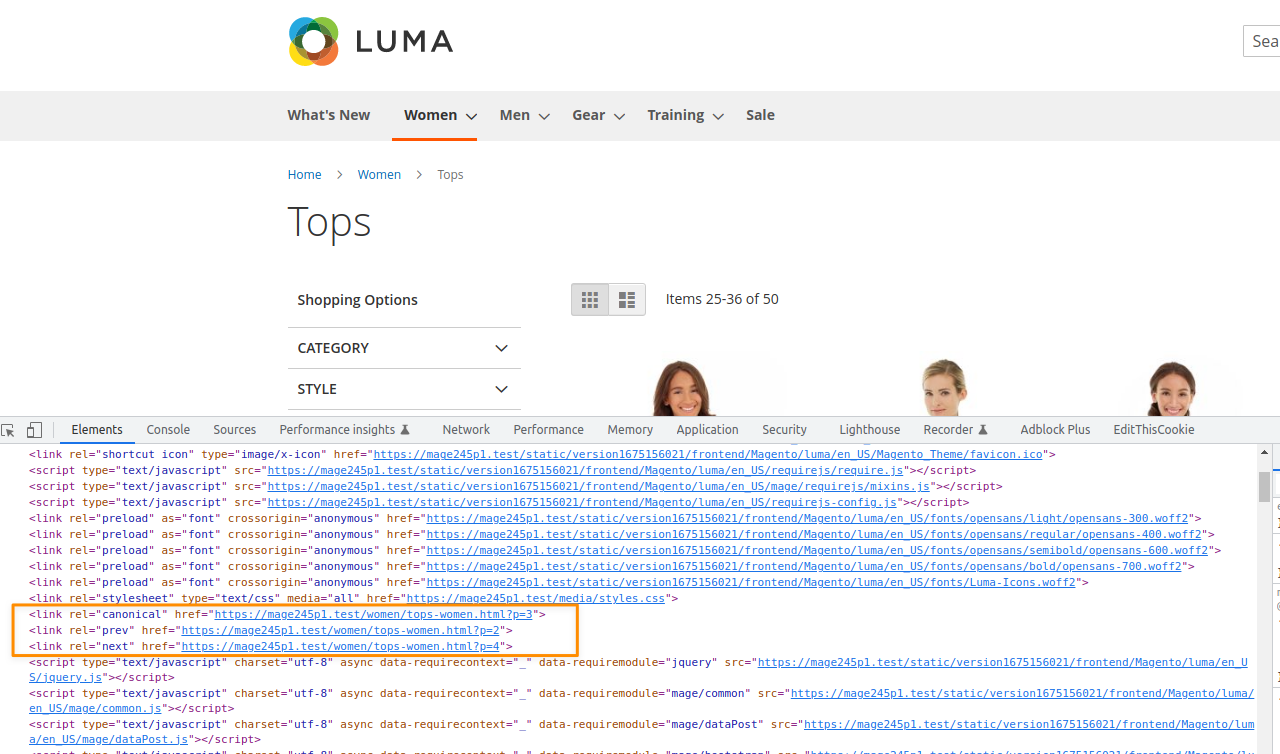Switch to the Network tab

click(466, 430)
